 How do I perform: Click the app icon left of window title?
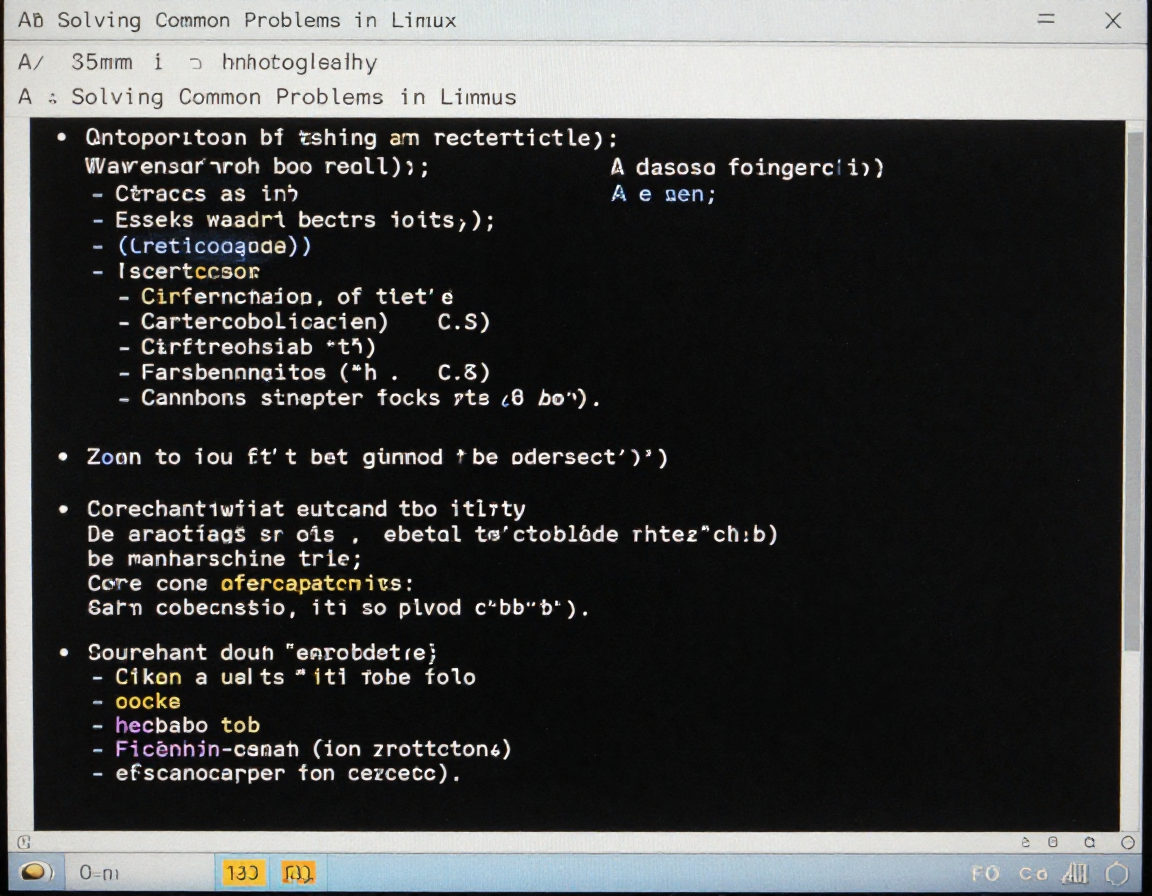(x=31, y=20)
